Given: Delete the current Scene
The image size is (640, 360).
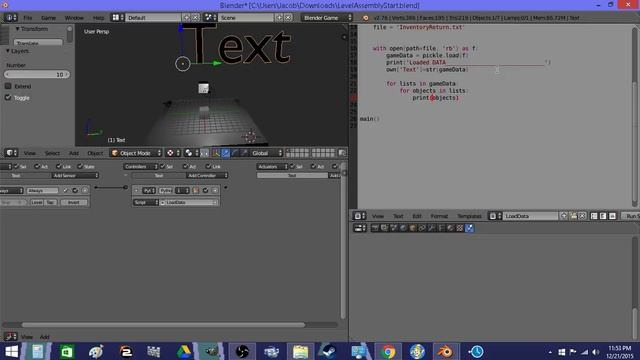Looking at the screenshot, I should click(288, 18).
